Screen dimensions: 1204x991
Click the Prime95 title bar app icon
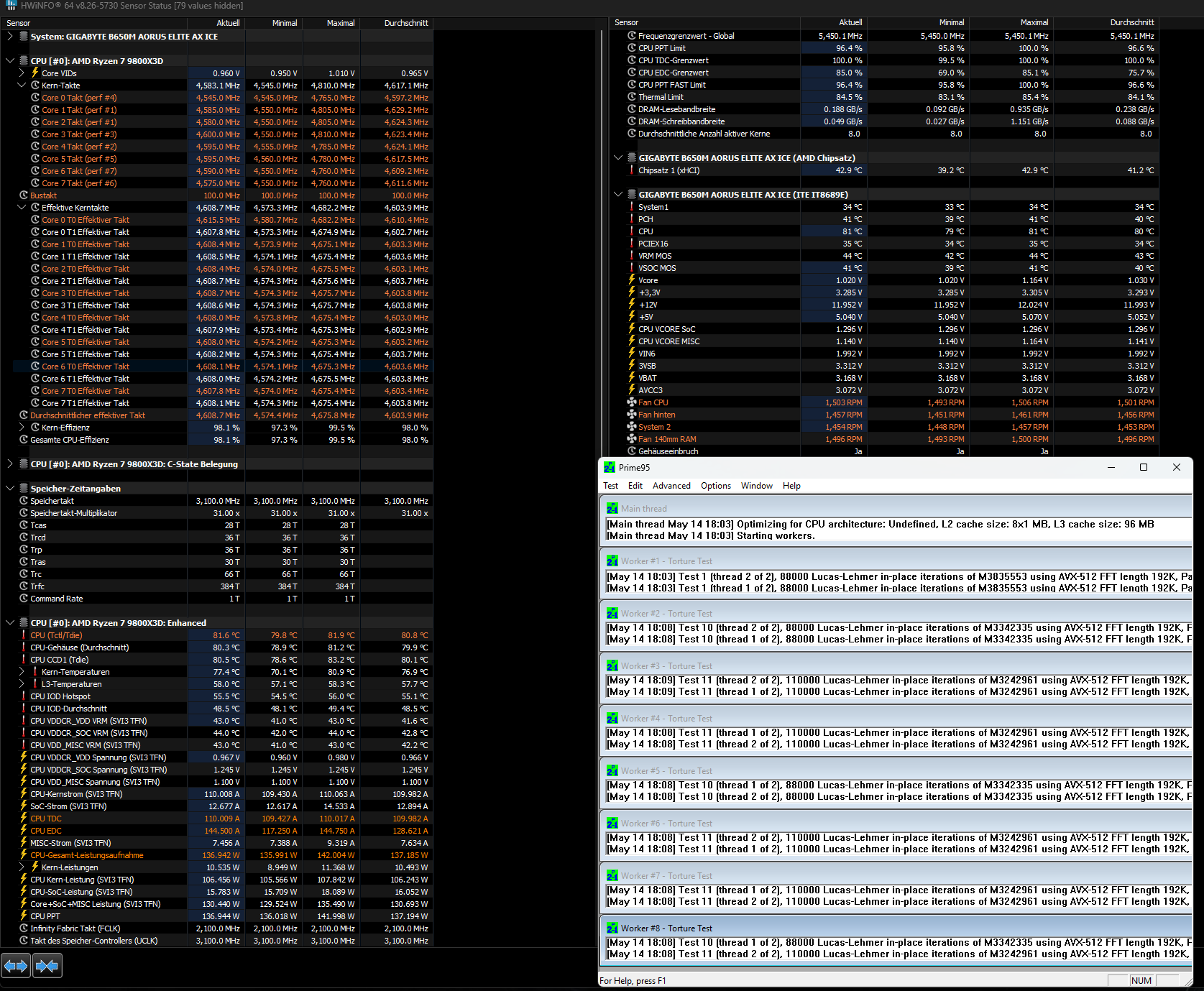610,467
